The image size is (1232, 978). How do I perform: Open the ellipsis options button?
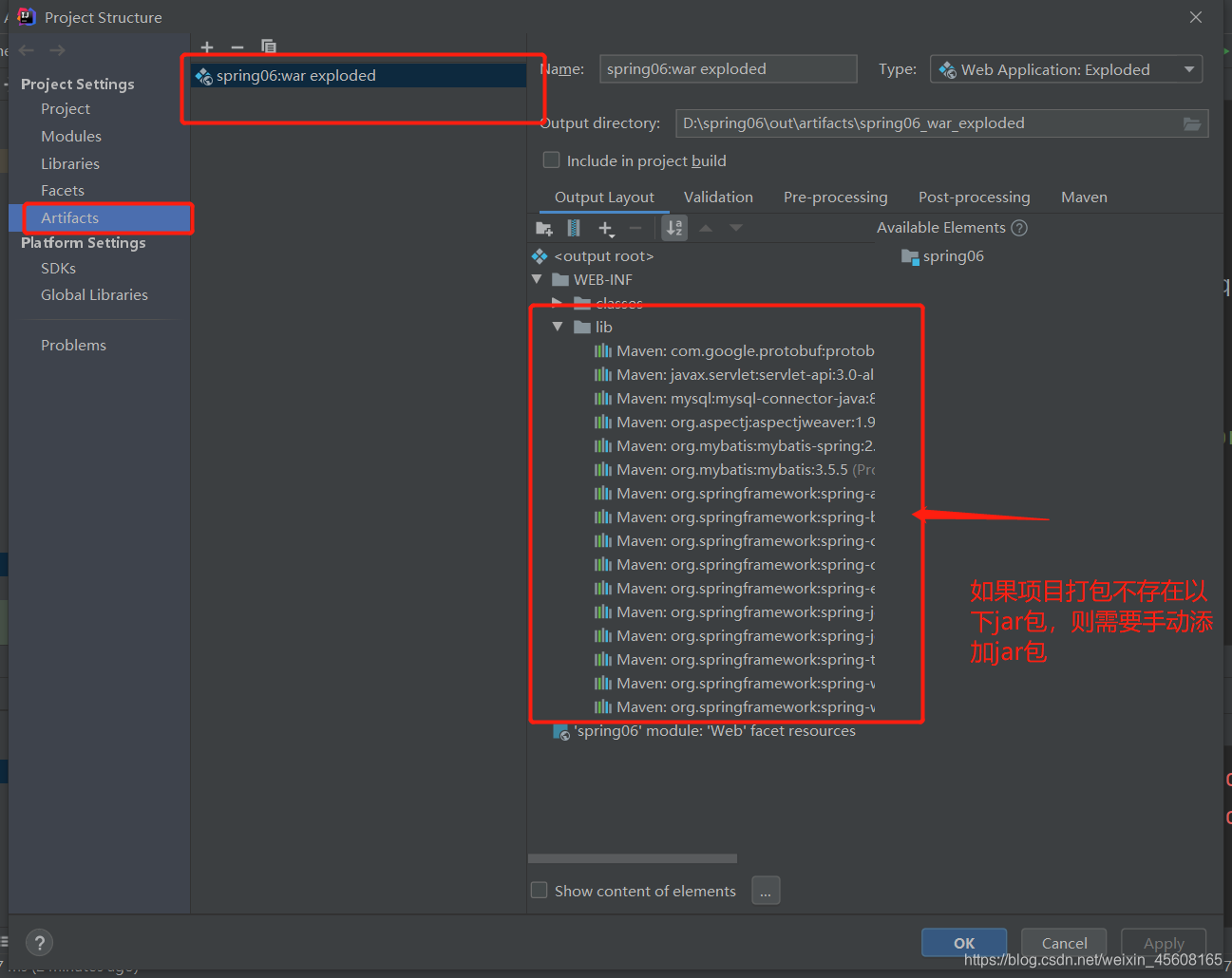click(x=766, y=891)
